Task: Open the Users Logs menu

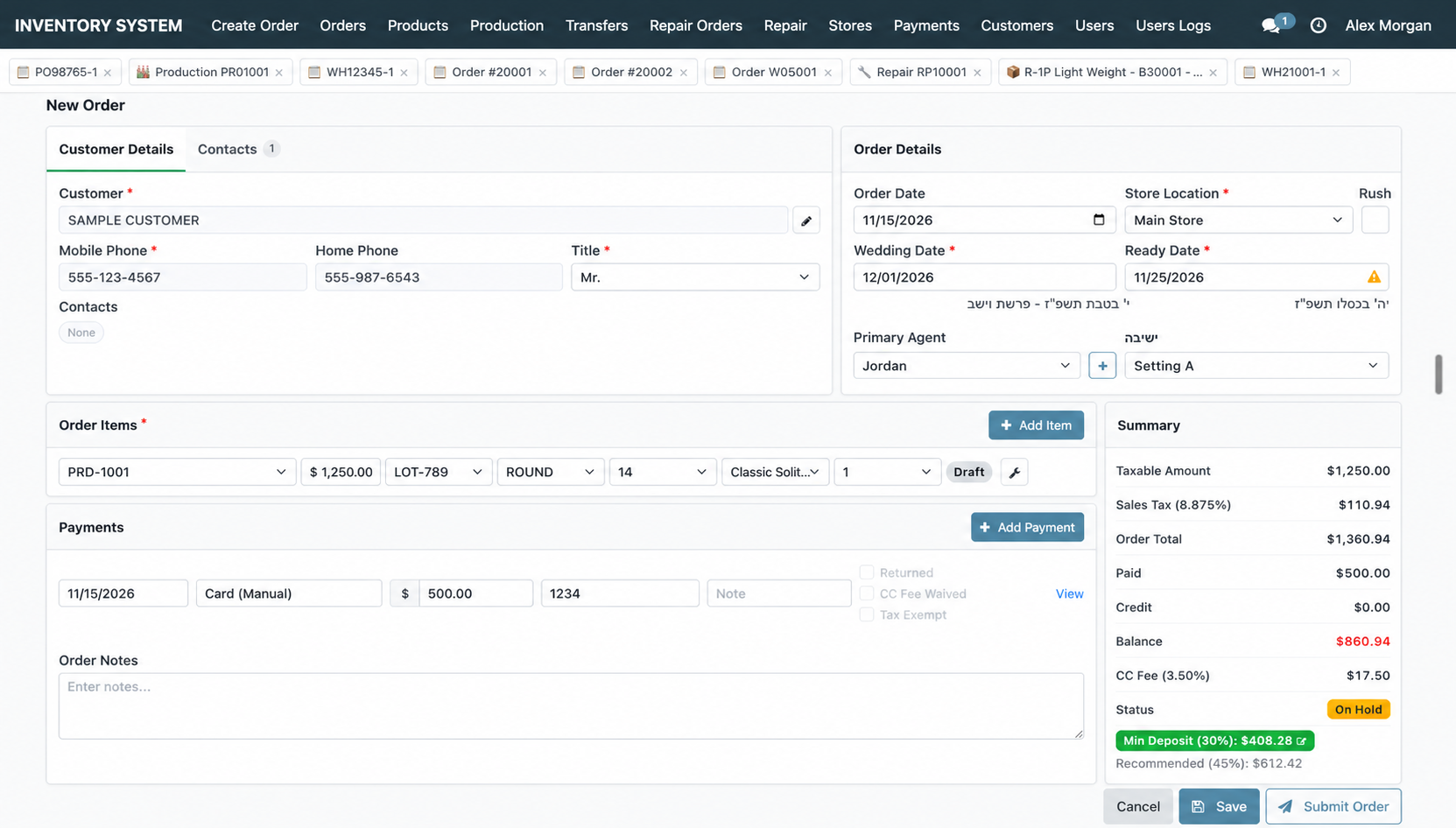Action: pyautogui.click(x=1173, y=25)
